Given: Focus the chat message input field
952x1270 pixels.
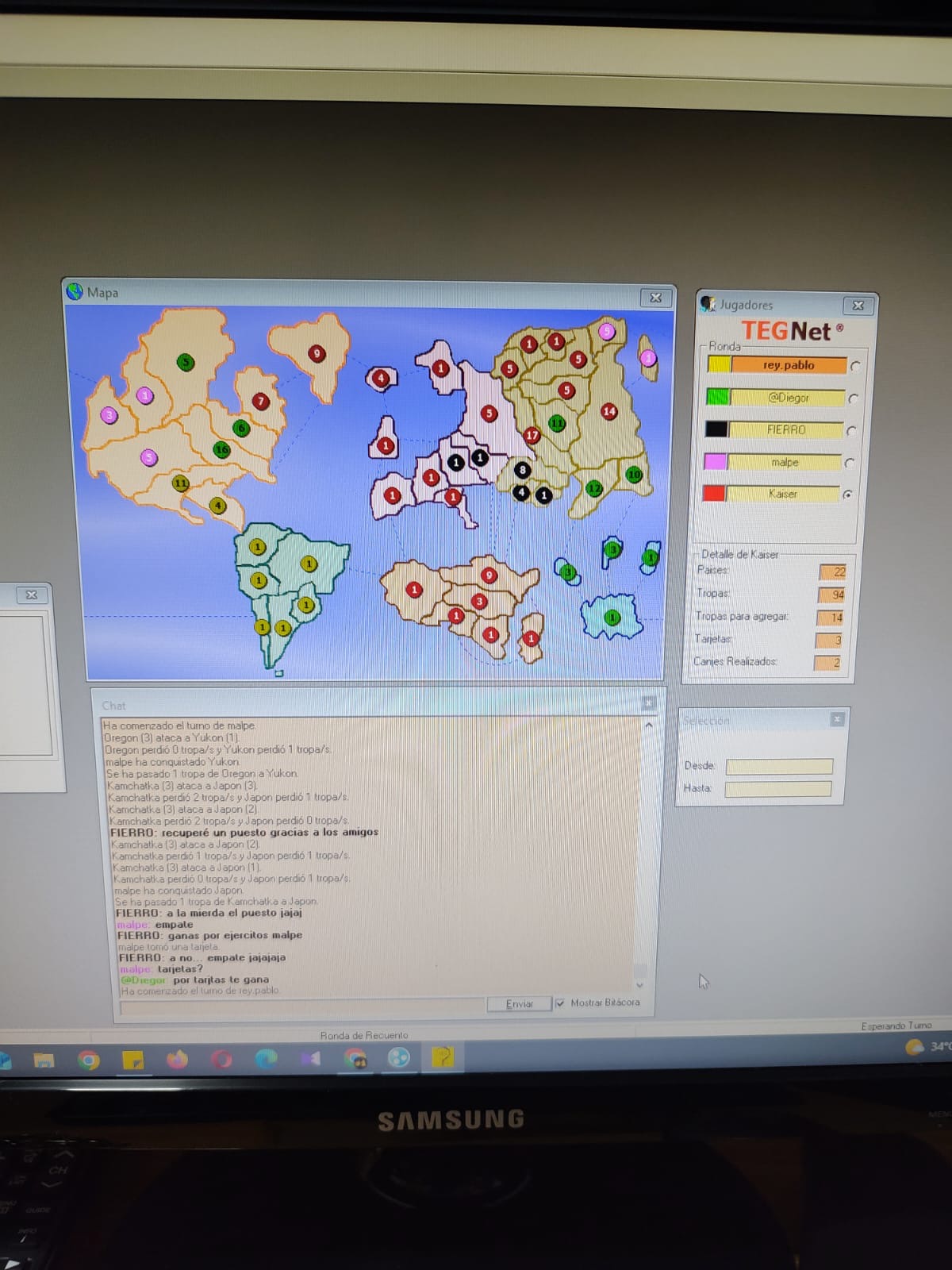Looking at the screenshot, I should [x=302, y=1006].
